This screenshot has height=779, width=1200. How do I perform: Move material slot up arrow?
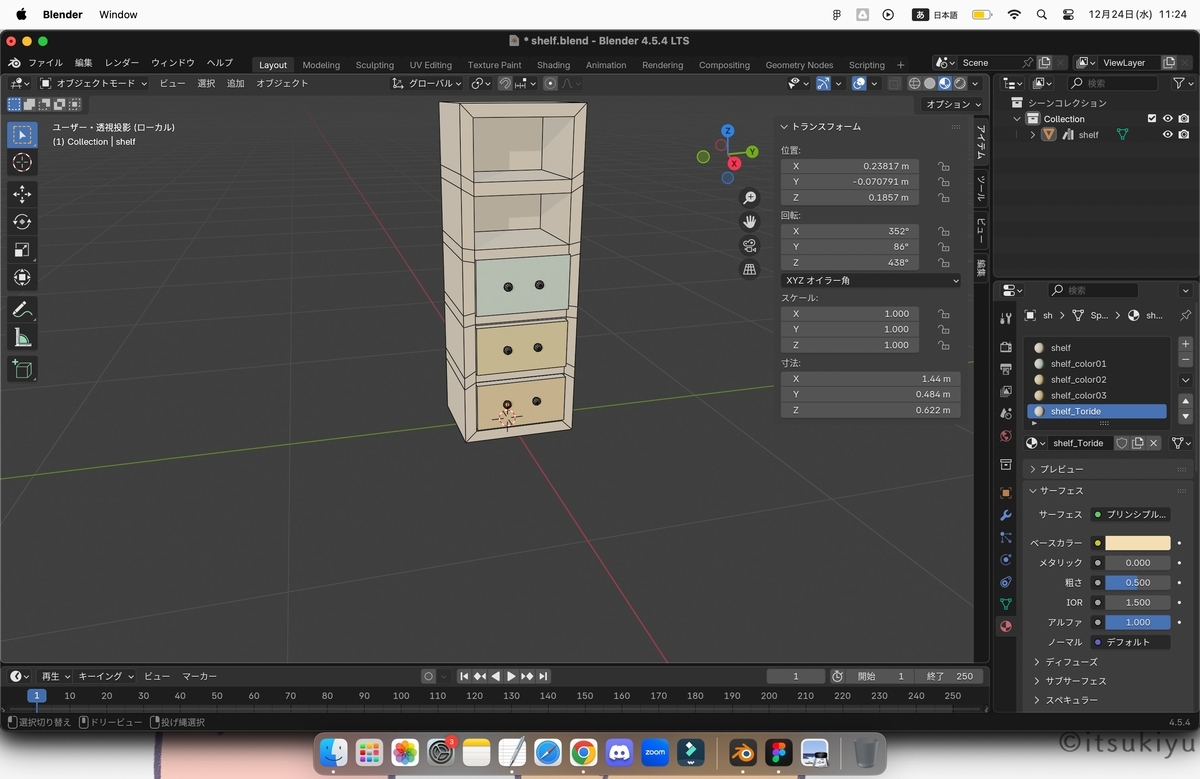point(1186,401)
